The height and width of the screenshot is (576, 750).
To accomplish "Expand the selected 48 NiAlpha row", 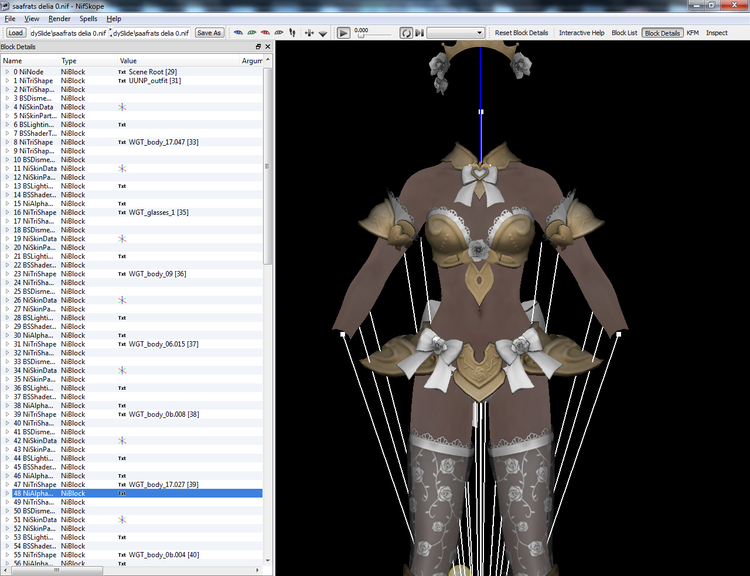I will 7,493.
